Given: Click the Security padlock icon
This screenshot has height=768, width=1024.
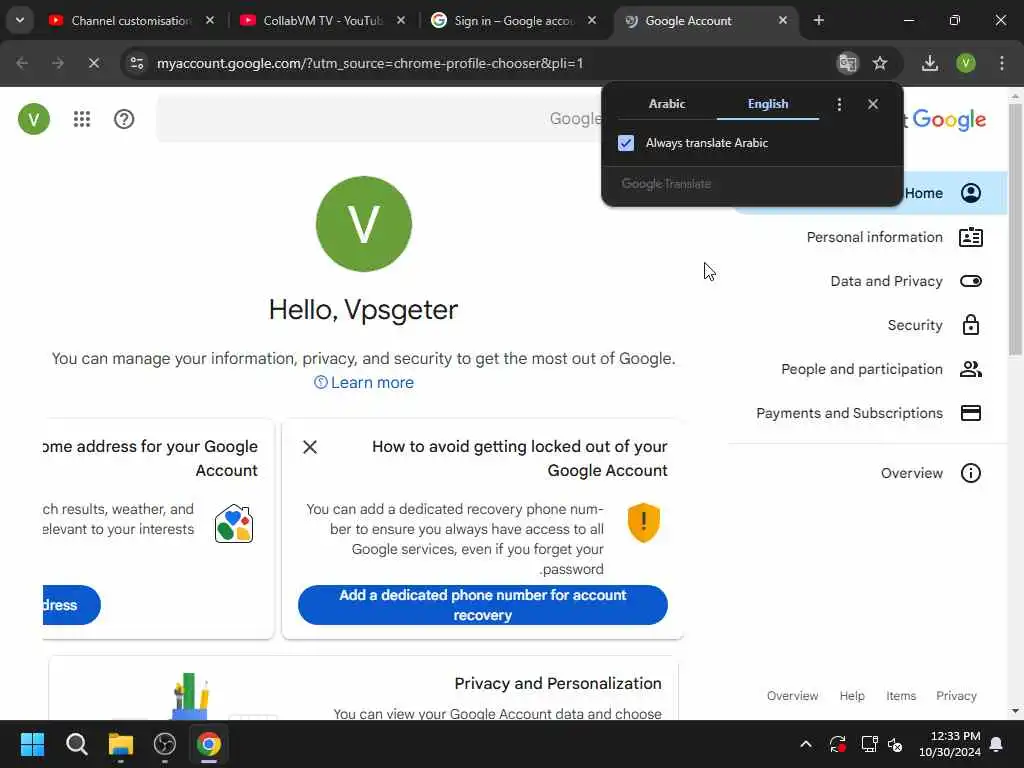Looking at the screenshot, I should [971, 325].
